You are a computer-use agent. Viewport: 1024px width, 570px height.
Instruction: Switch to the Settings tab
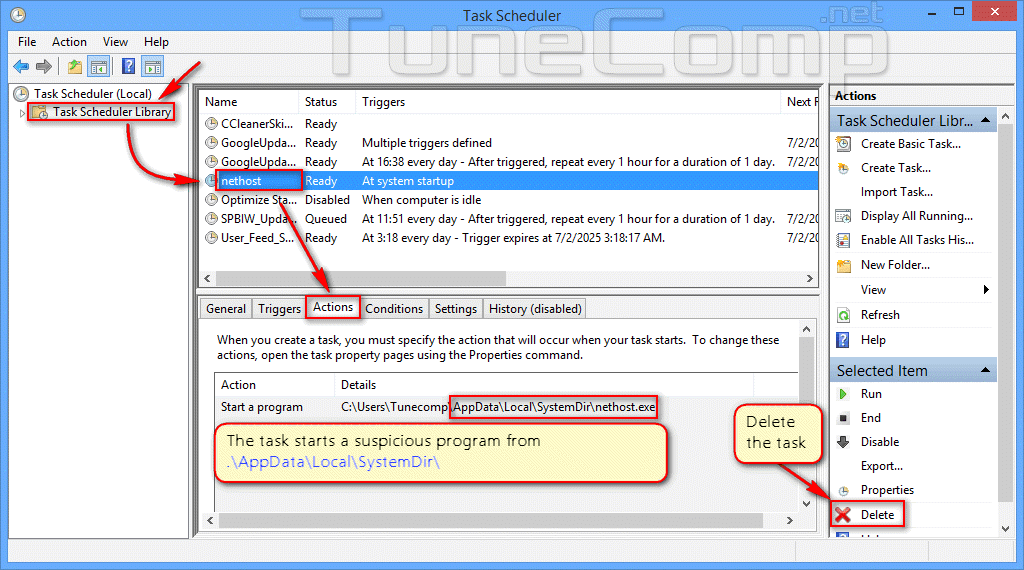tap(455, 309)
